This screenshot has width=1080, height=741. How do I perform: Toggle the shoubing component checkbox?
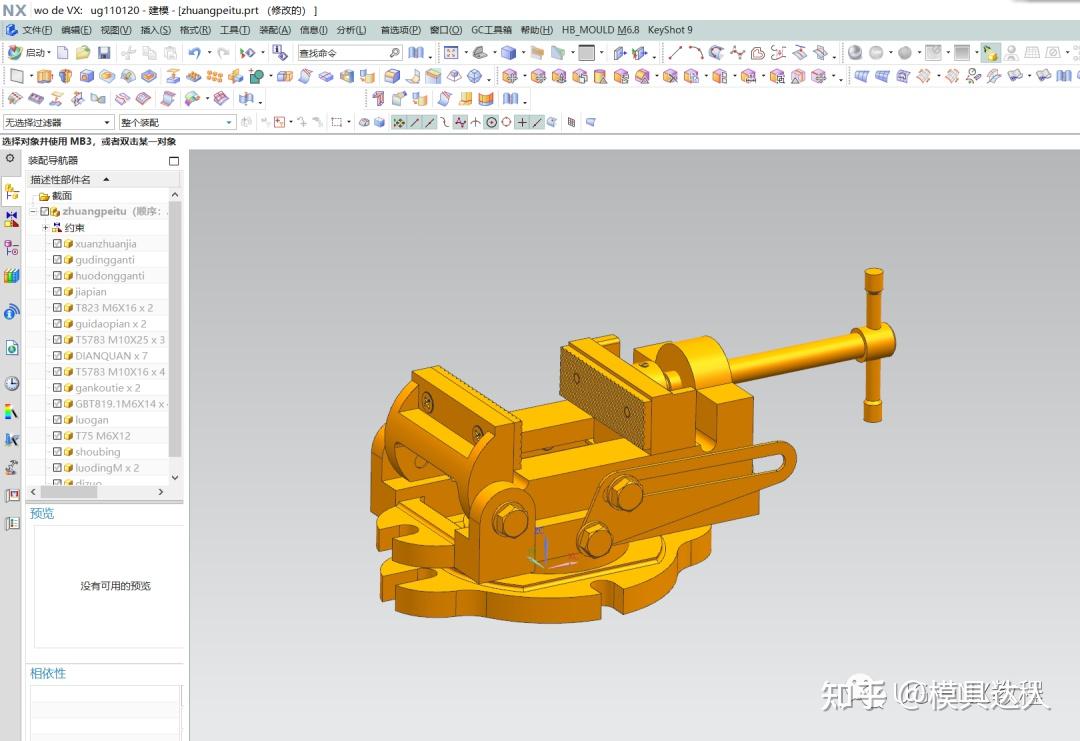pos(57,452)
